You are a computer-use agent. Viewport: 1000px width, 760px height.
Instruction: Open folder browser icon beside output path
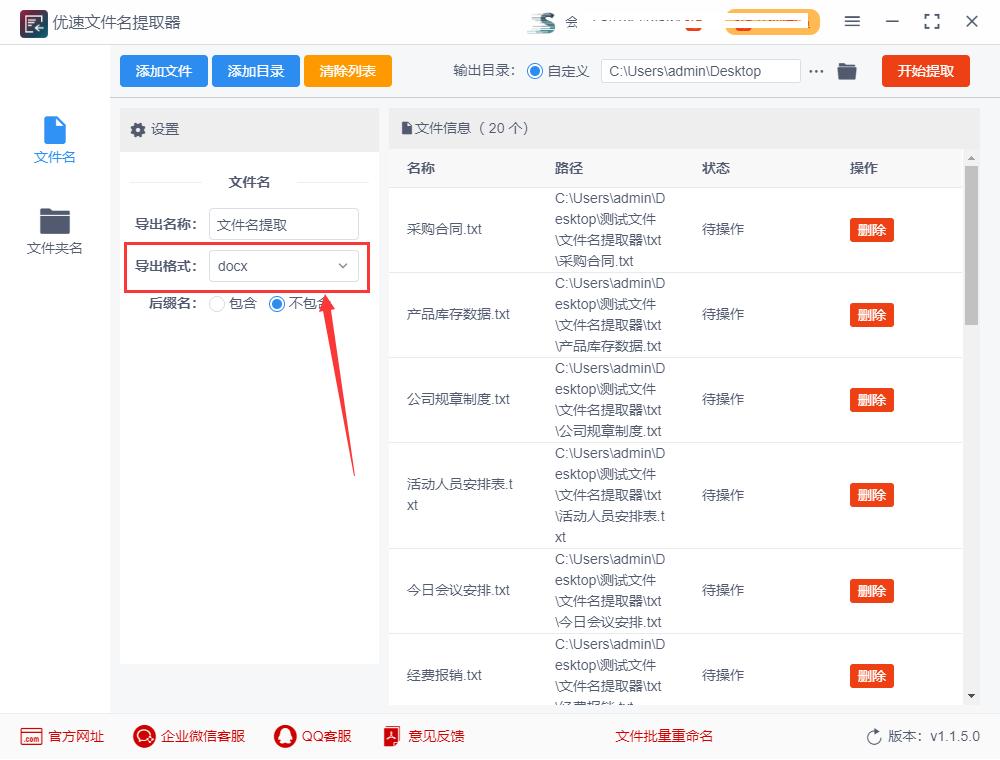(x=847, y=71)
